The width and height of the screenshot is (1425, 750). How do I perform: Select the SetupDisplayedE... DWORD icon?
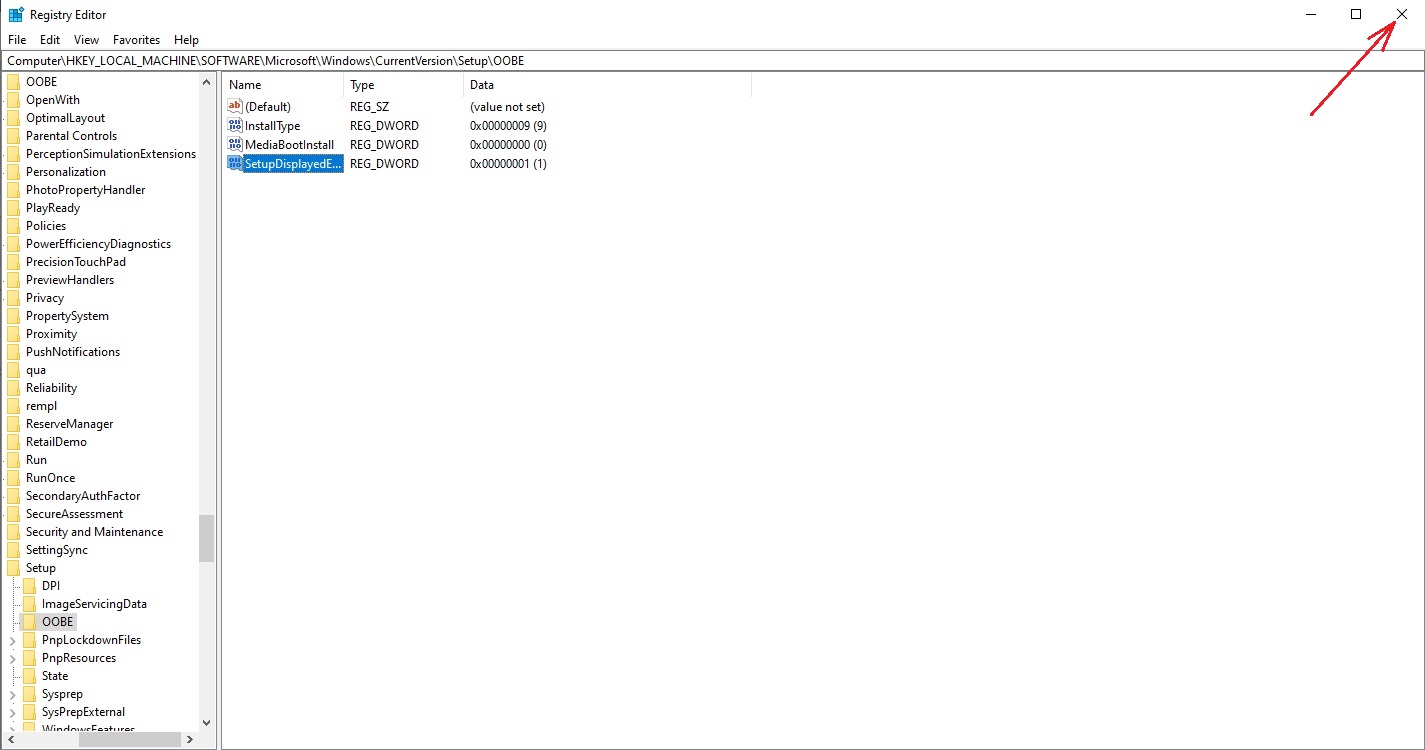(235, 163)
